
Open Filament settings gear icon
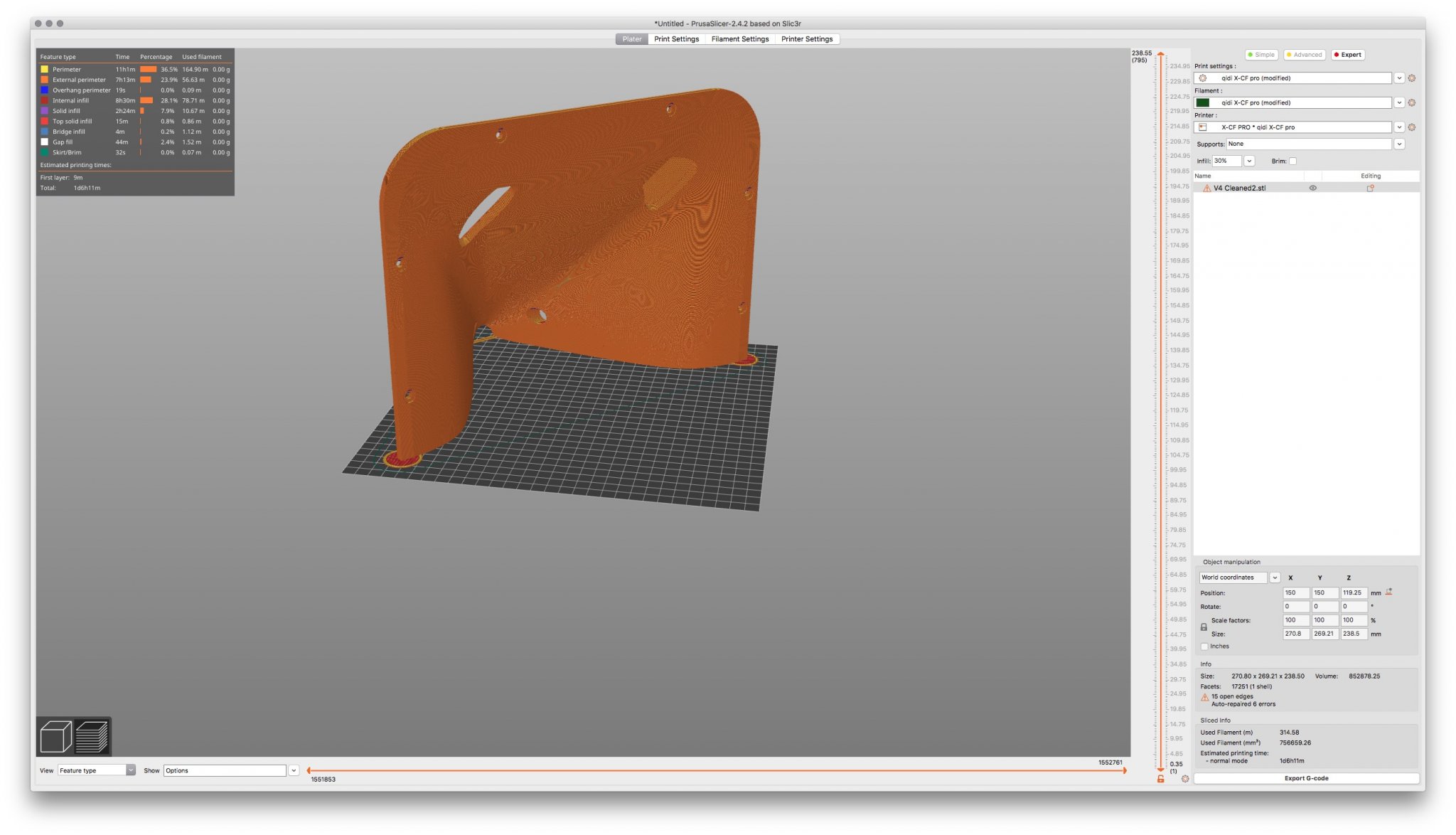pyautogui.click(x=1412, y=102)
